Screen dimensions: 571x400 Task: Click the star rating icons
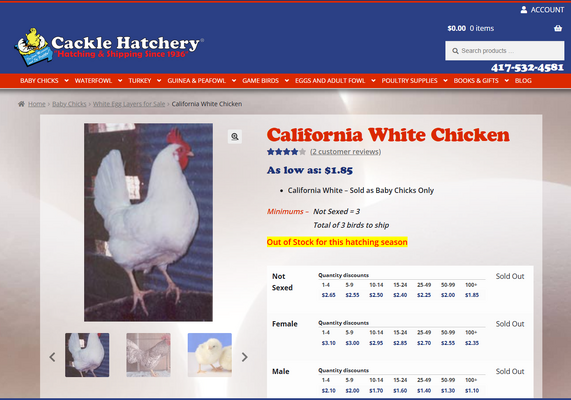tap(286, 152)
